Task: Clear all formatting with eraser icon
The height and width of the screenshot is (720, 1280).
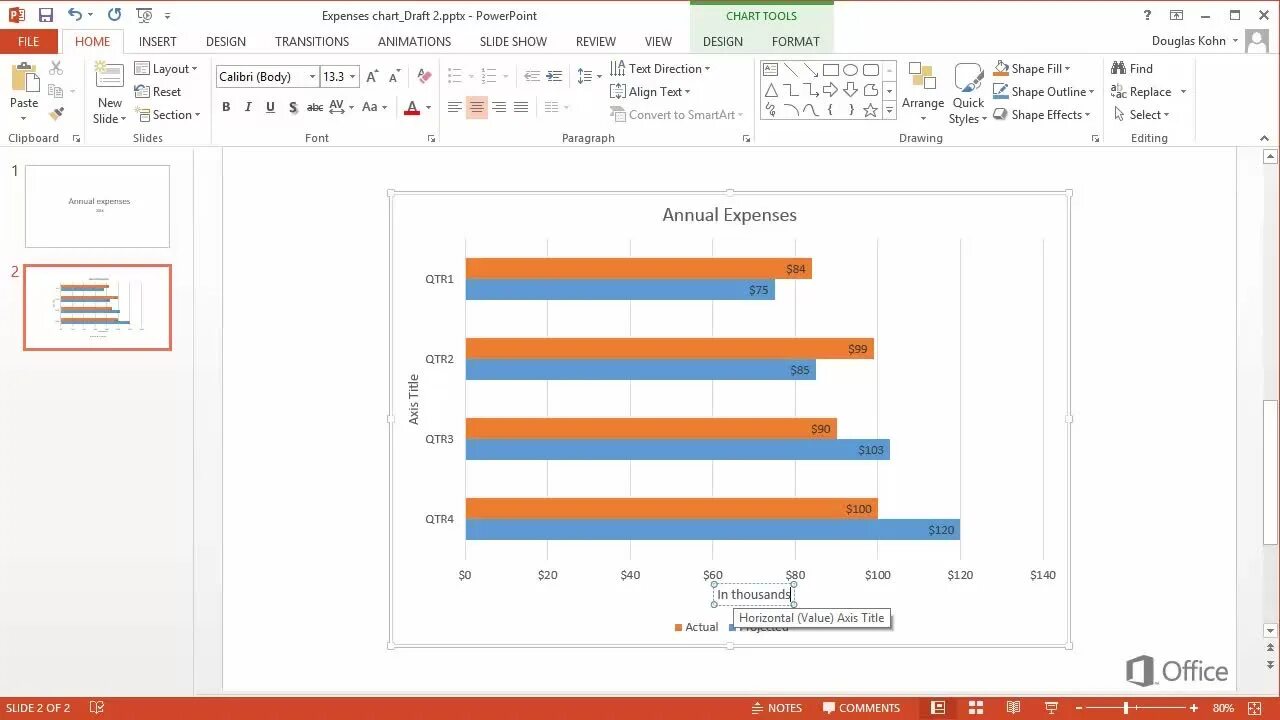Action: point(425,77)
